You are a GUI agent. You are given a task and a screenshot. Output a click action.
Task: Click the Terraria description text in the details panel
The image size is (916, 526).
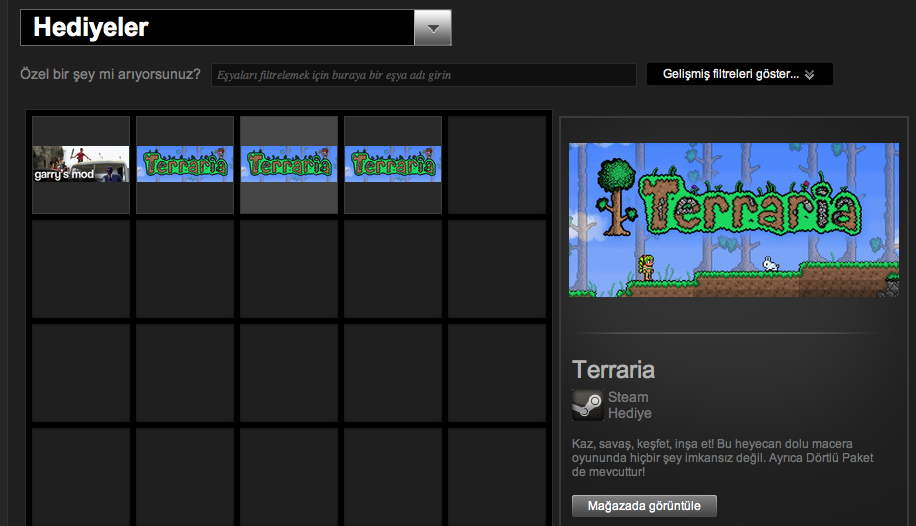point(723,458)
